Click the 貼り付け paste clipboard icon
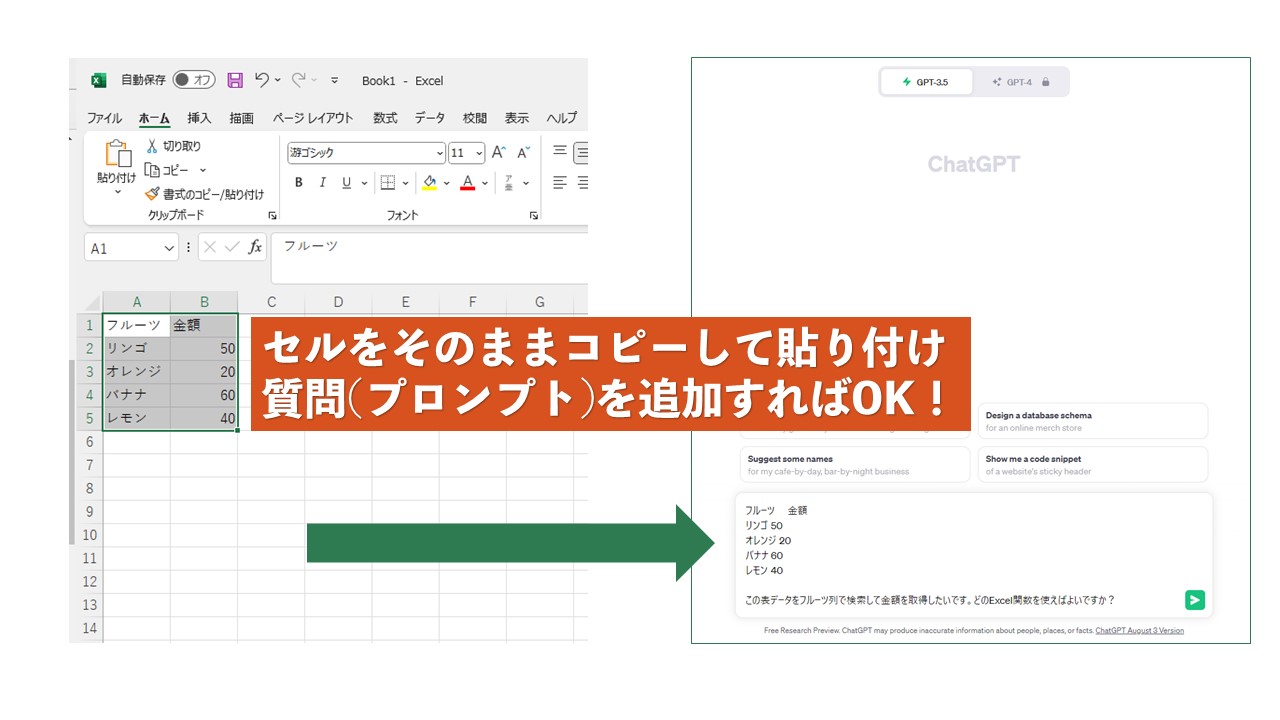Screen dimensions: 1280x720 click(117, 153)
